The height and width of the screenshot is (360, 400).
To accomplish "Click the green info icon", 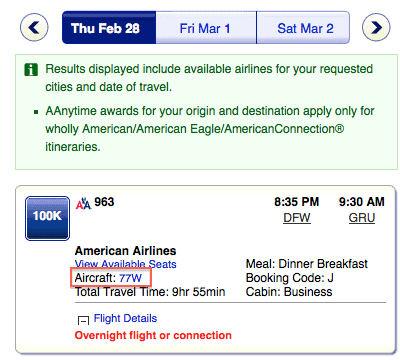I will (31, 70).
